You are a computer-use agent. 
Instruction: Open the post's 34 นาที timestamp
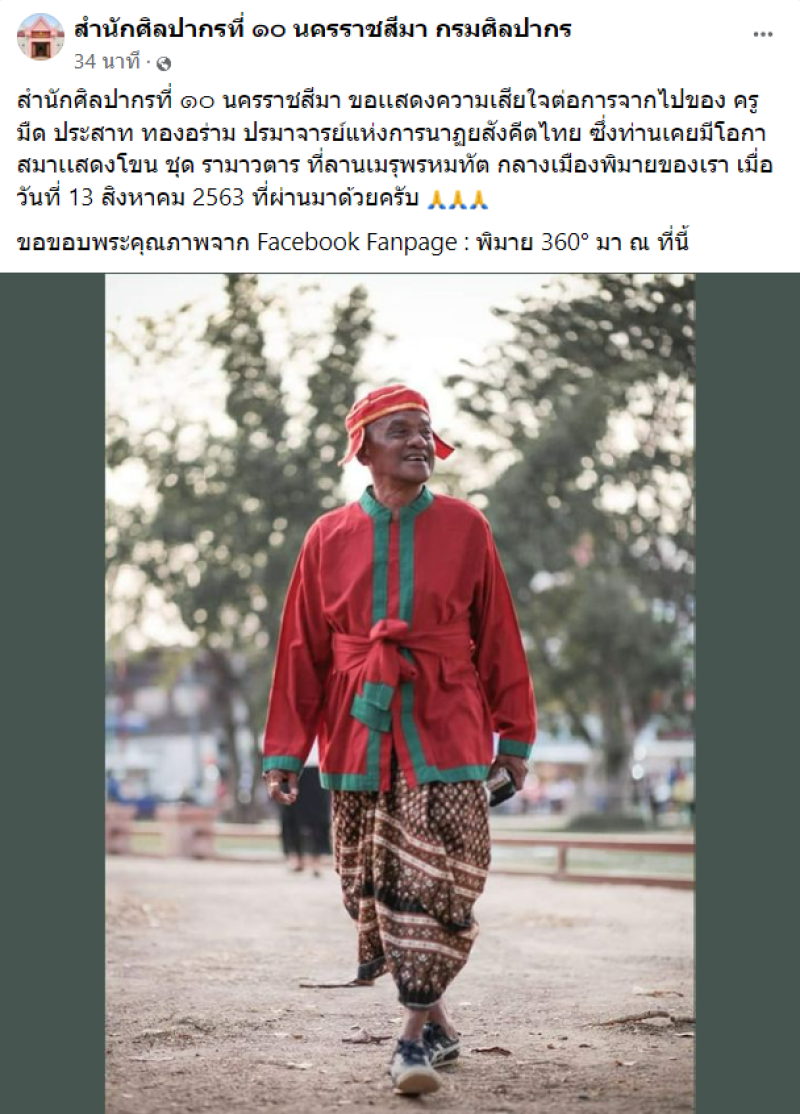click(107, 63)
